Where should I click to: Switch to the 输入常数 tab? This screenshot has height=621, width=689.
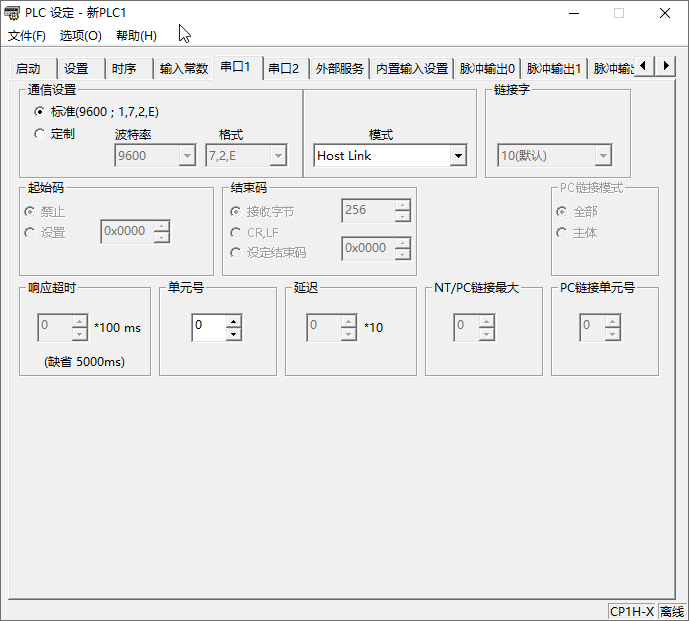(x=184, y=69)
